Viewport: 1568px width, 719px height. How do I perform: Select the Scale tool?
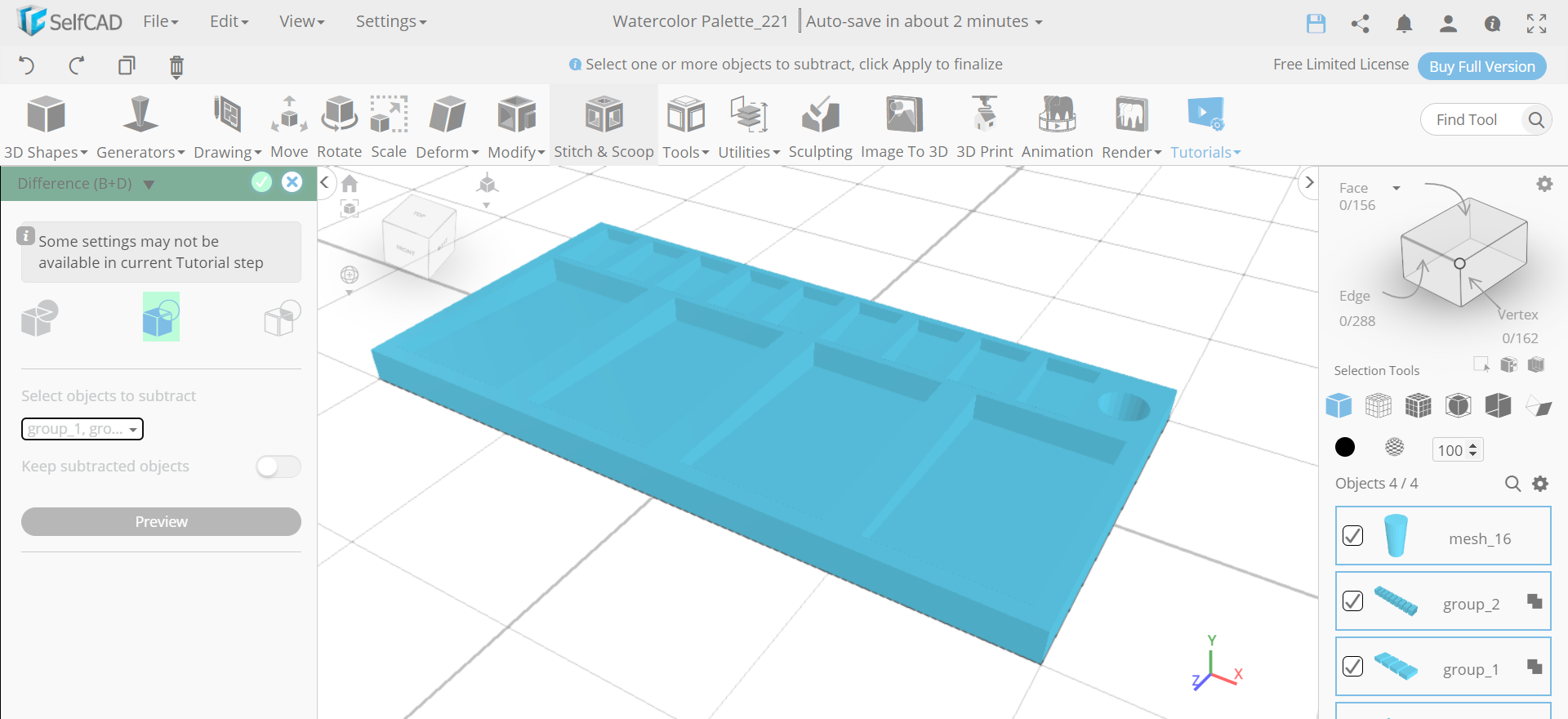pyautogui.click(x=389, y=127)
